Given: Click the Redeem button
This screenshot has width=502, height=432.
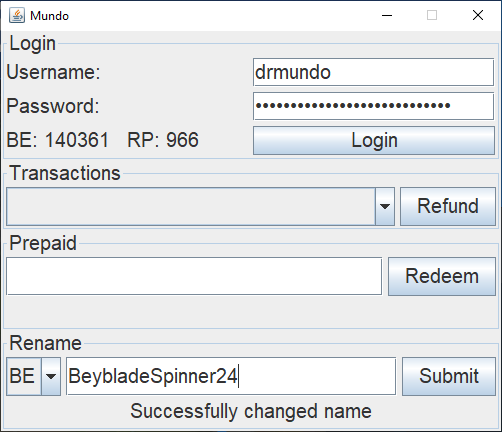Looking at the screenshot, I should (442, 276).
